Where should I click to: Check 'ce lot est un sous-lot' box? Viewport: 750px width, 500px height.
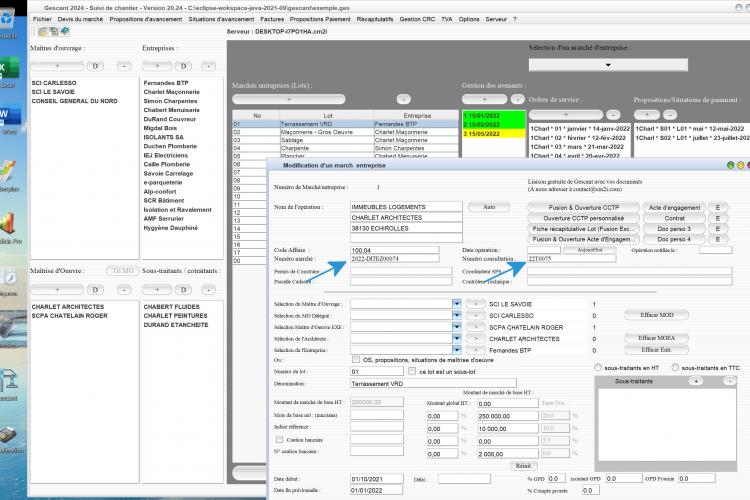412,371
